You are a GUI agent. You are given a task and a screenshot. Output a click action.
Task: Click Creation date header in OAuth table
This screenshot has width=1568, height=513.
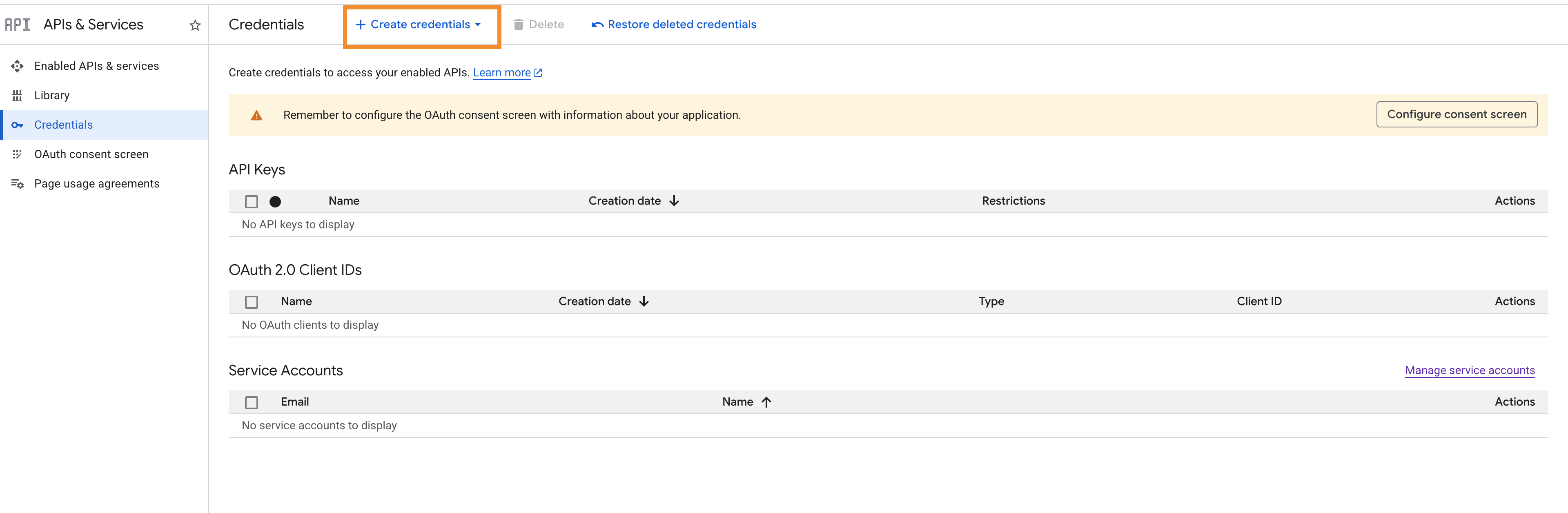pos(595,301)
